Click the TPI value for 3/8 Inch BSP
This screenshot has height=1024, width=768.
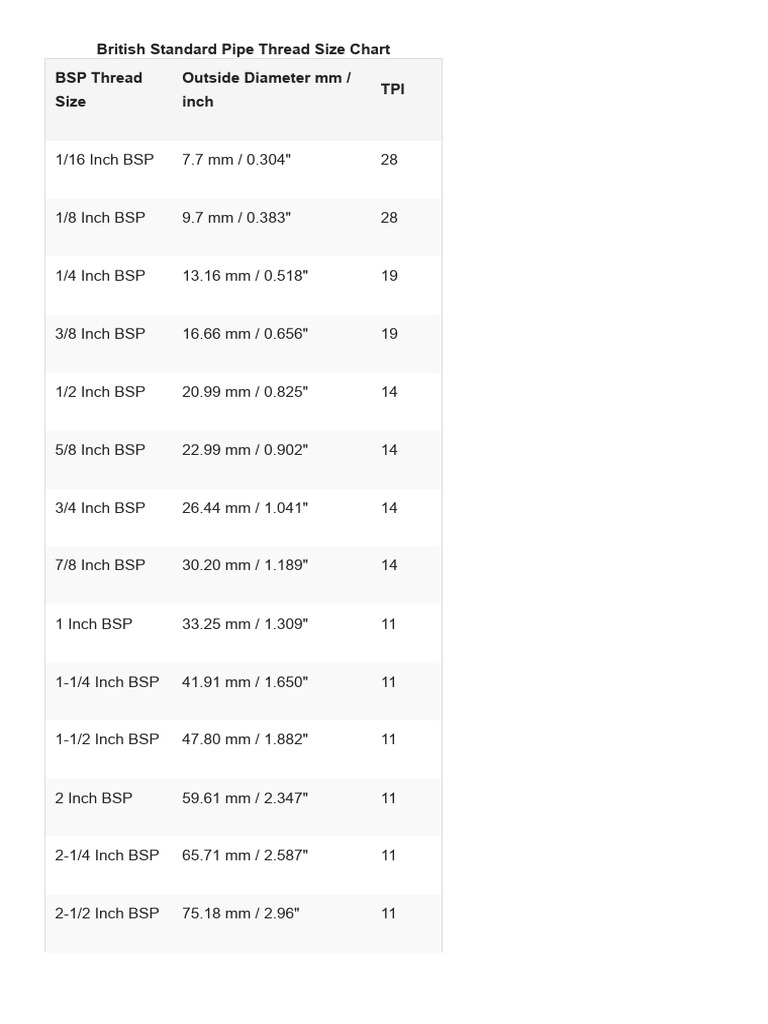click(389, 333)
